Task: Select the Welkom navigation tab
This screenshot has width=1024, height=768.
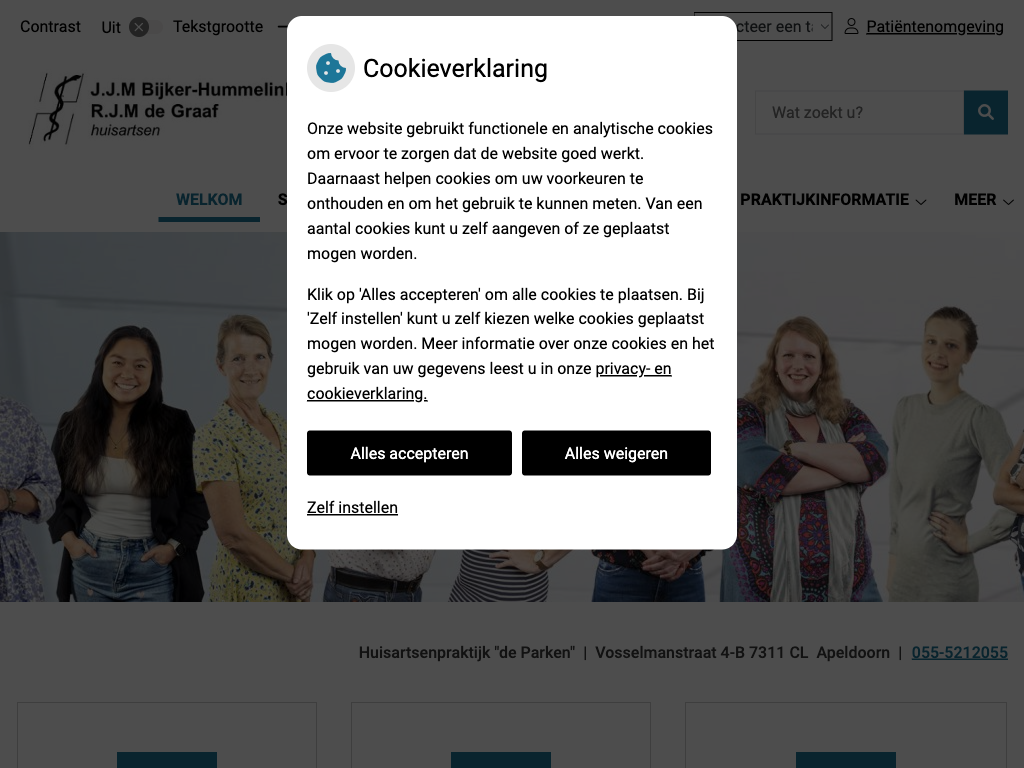Action: [x=209, y=200]
